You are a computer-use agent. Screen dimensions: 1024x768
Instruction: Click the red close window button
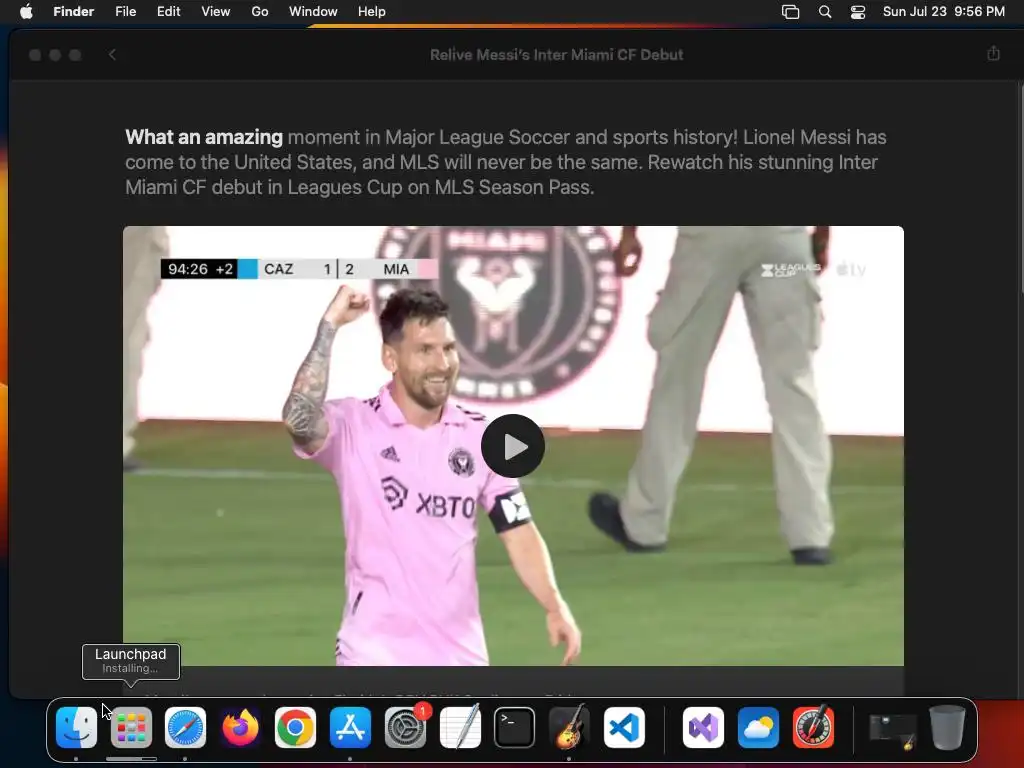pyautogui.click(x=35, y=55)
